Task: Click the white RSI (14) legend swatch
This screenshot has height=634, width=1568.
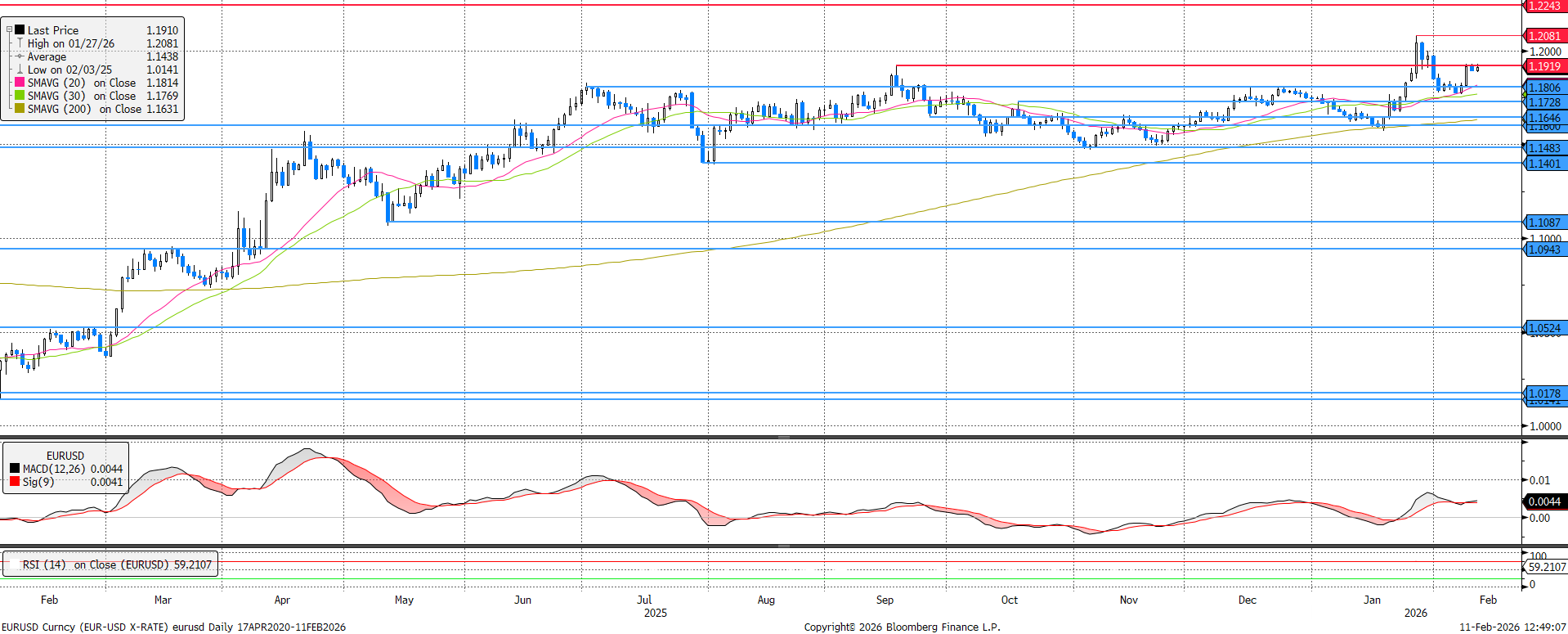Action: coord(14,564)
